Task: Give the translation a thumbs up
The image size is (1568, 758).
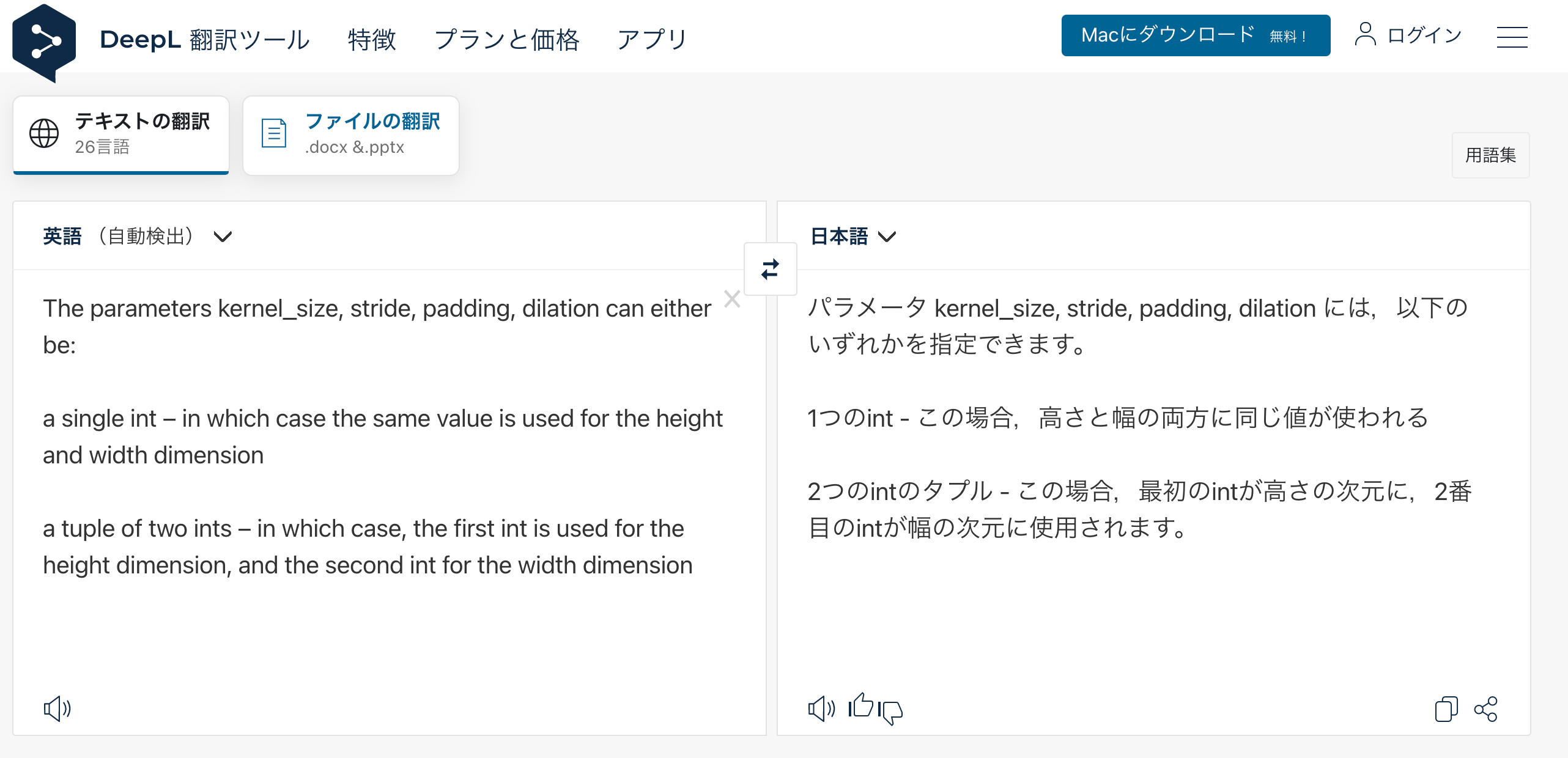Action: (861, 705)
